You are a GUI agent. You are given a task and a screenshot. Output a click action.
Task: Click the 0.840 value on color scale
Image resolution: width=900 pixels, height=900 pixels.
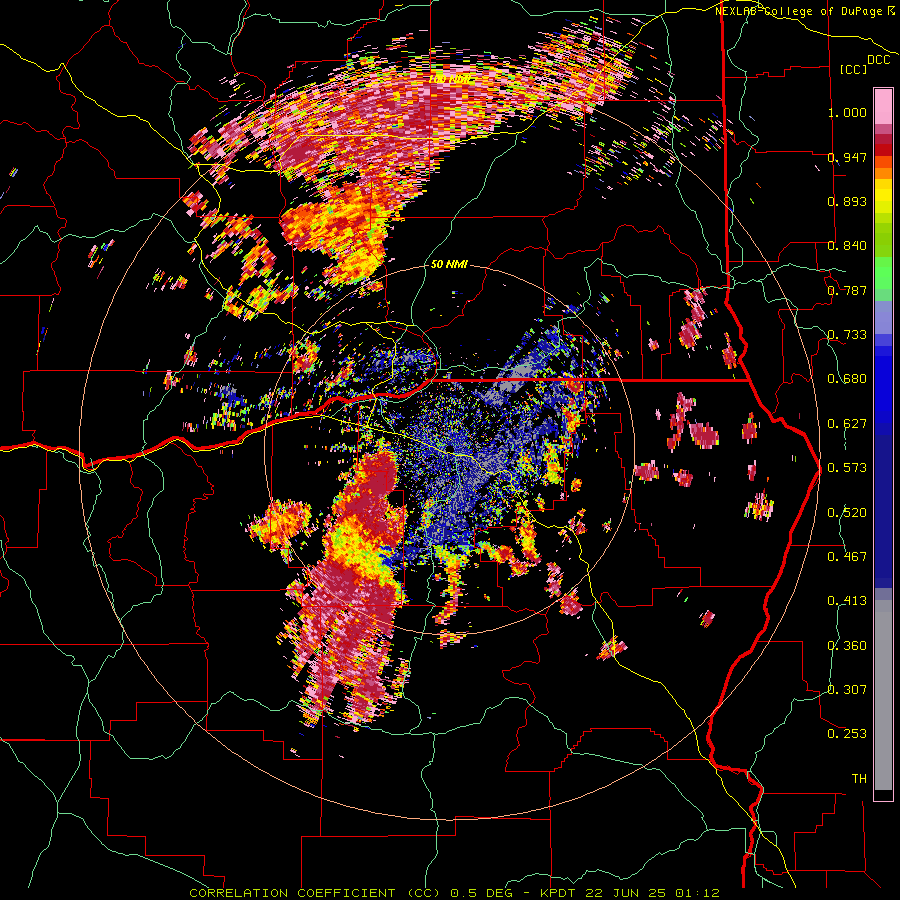click(x=847, y=246)
